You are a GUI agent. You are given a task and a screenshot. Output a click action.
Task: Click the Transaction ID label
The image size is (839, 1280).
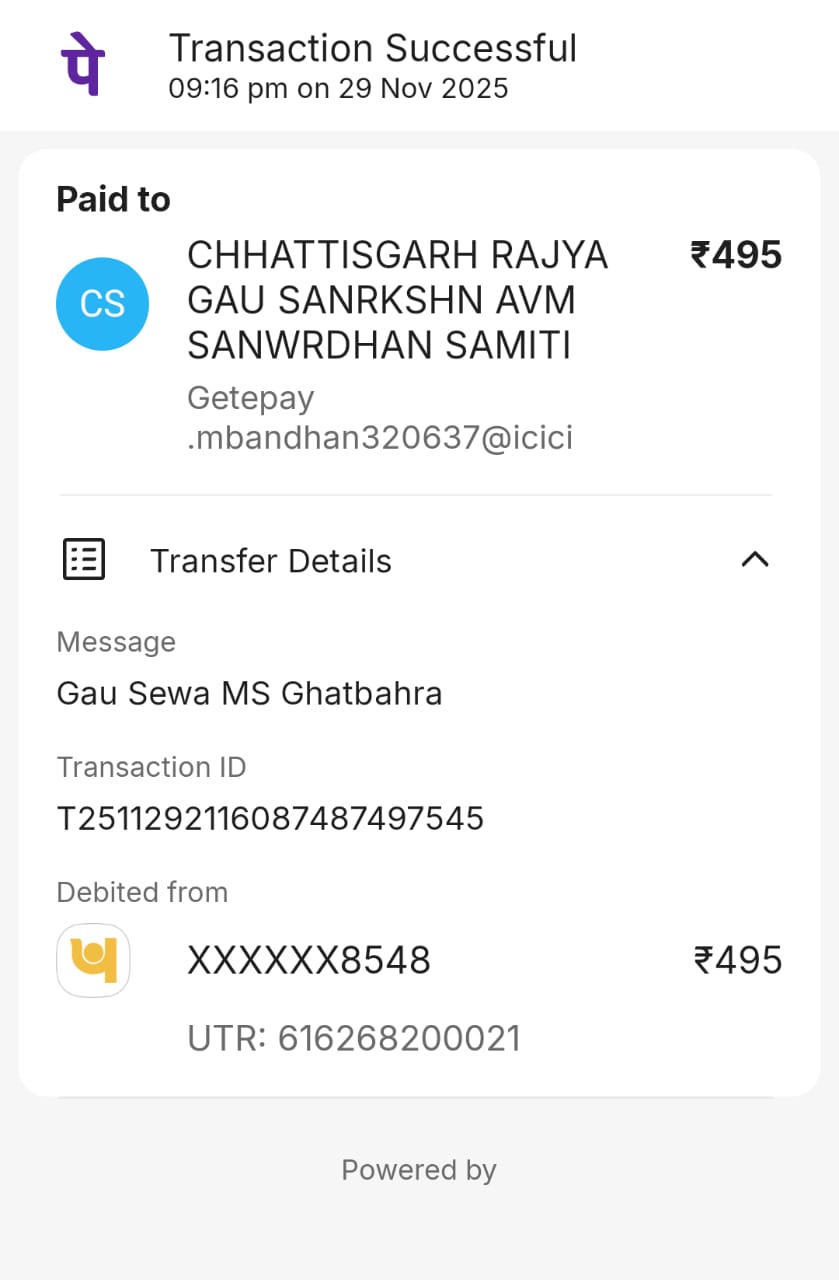[151, 767]
